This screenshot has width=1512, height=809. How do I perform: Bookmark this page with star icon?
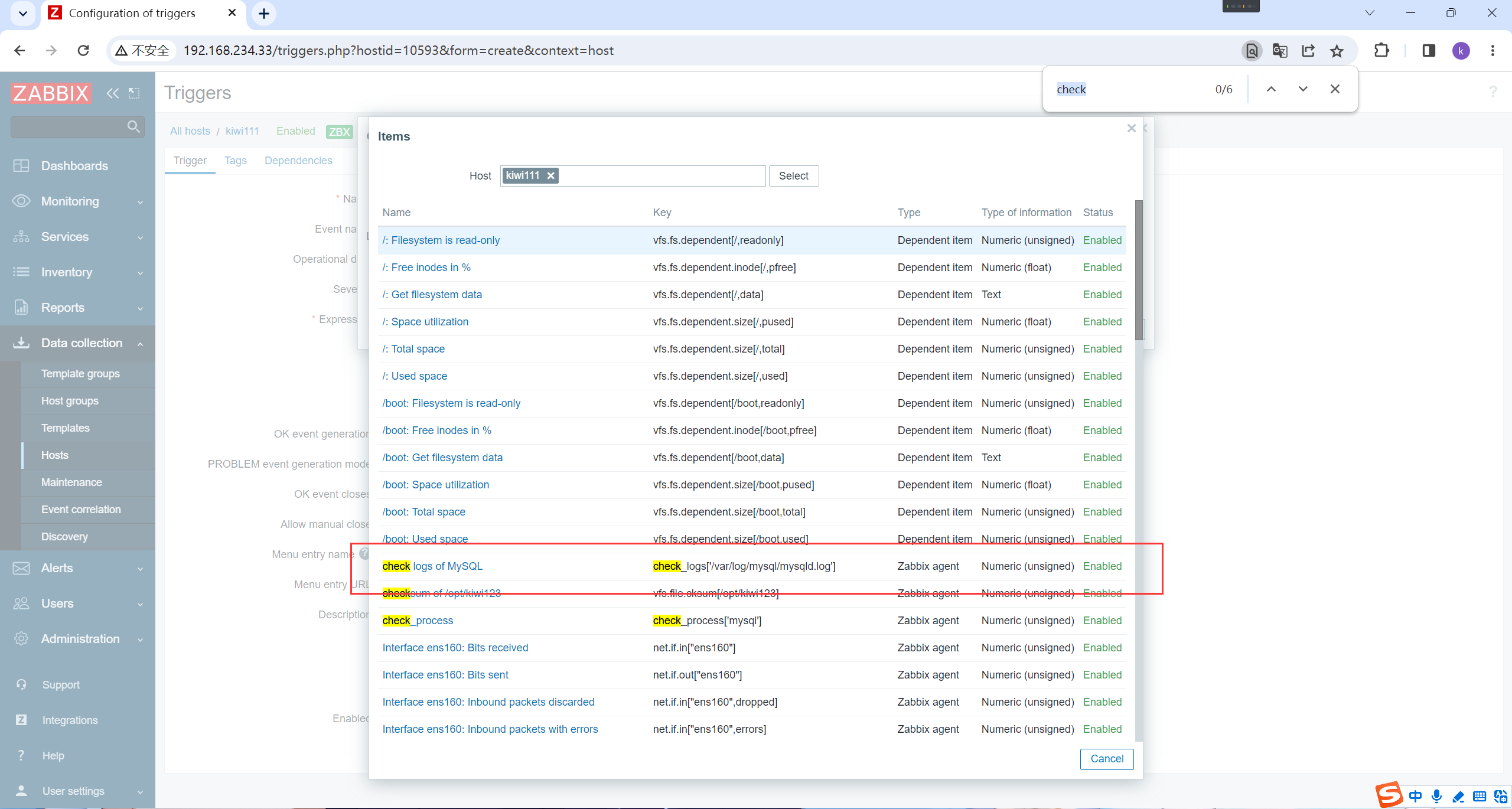[1337, 51]
